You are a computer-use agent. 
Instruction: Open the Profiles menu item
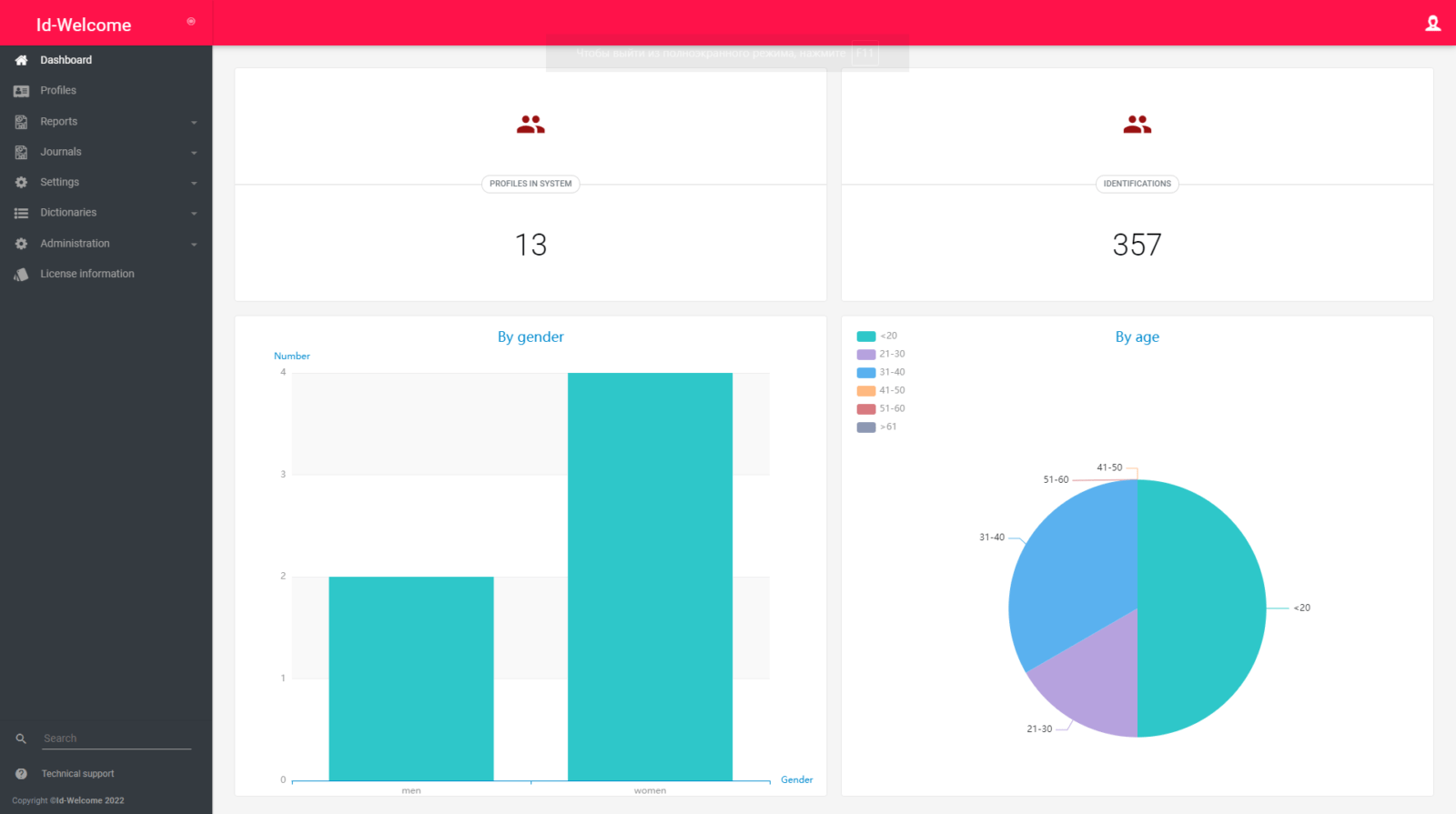[x=58, y=91]
